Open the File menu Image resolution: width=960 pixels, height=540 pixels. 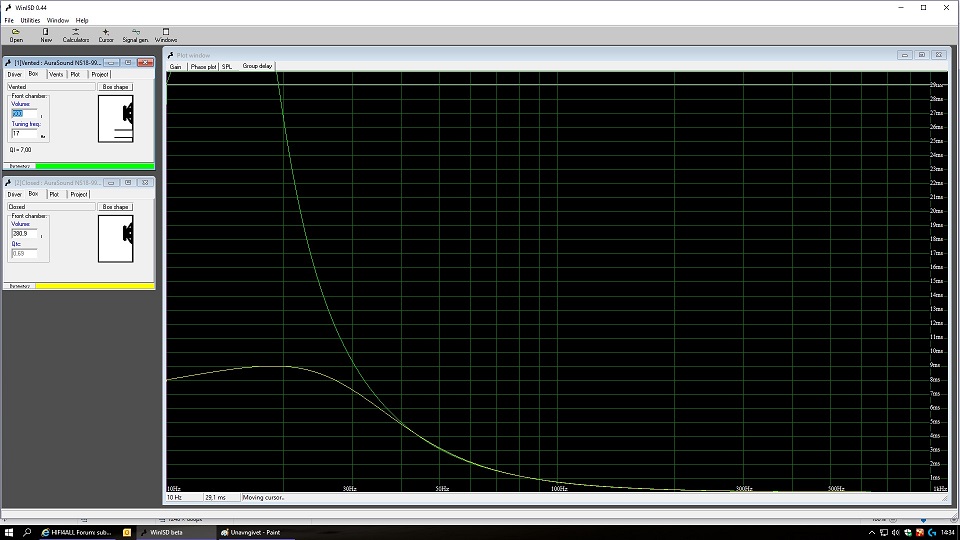click(9, 20)
